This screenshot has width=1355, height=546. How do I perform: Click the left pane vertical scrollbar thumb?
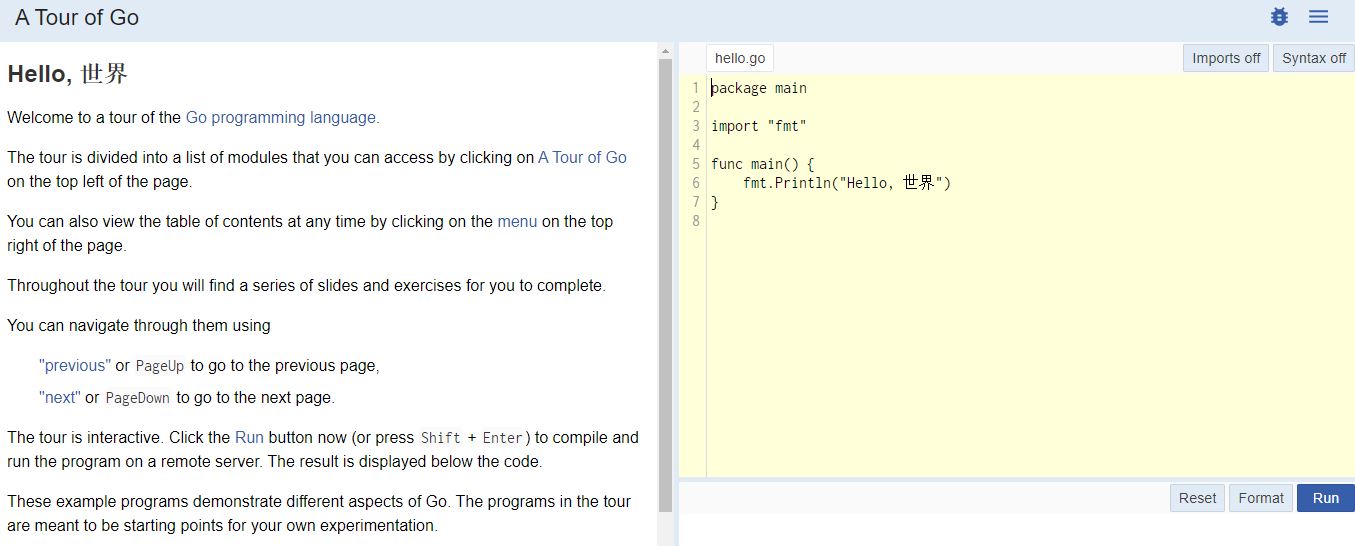pos(666,285)
